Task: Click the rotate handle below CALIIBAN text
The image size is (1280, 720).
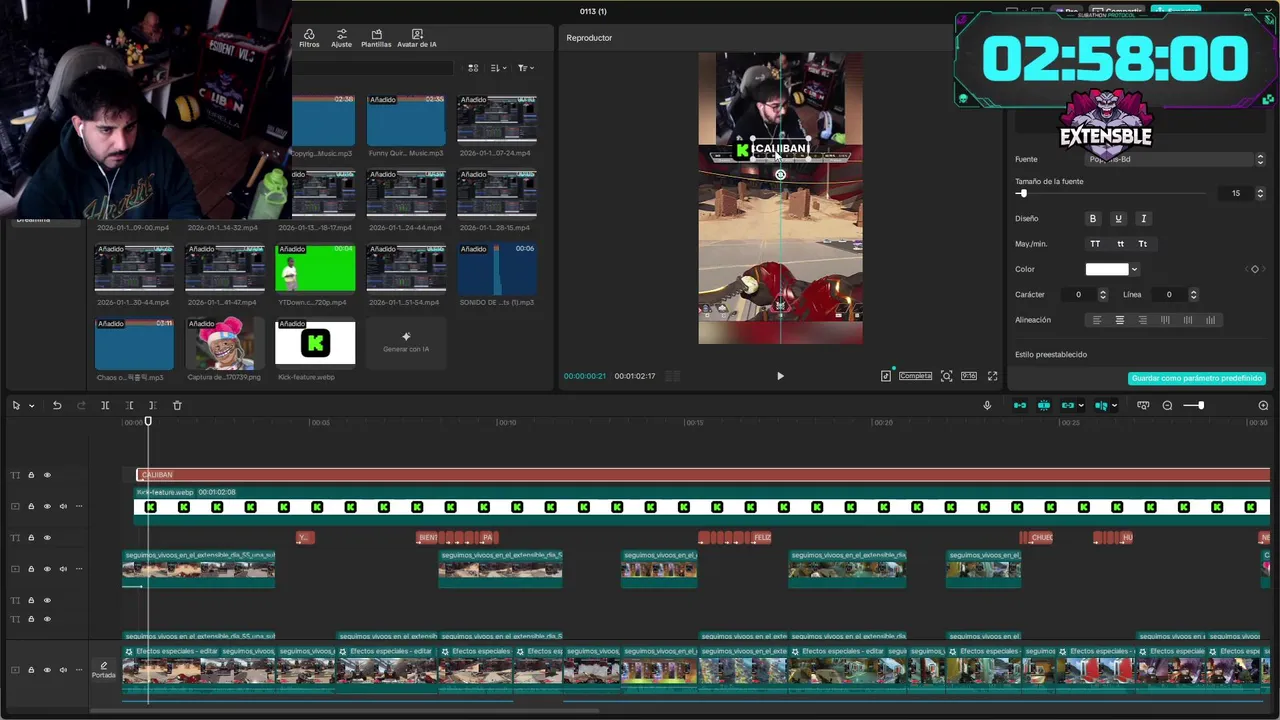Action: point(780,175)
